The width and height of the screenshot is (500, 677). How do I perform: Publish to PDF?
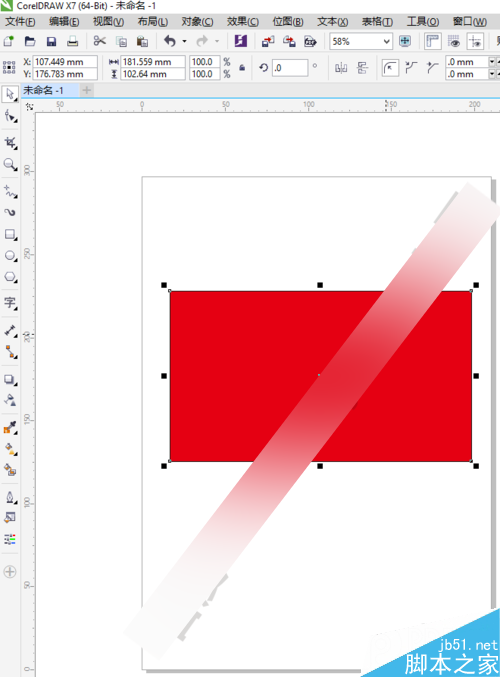[310, 41]
